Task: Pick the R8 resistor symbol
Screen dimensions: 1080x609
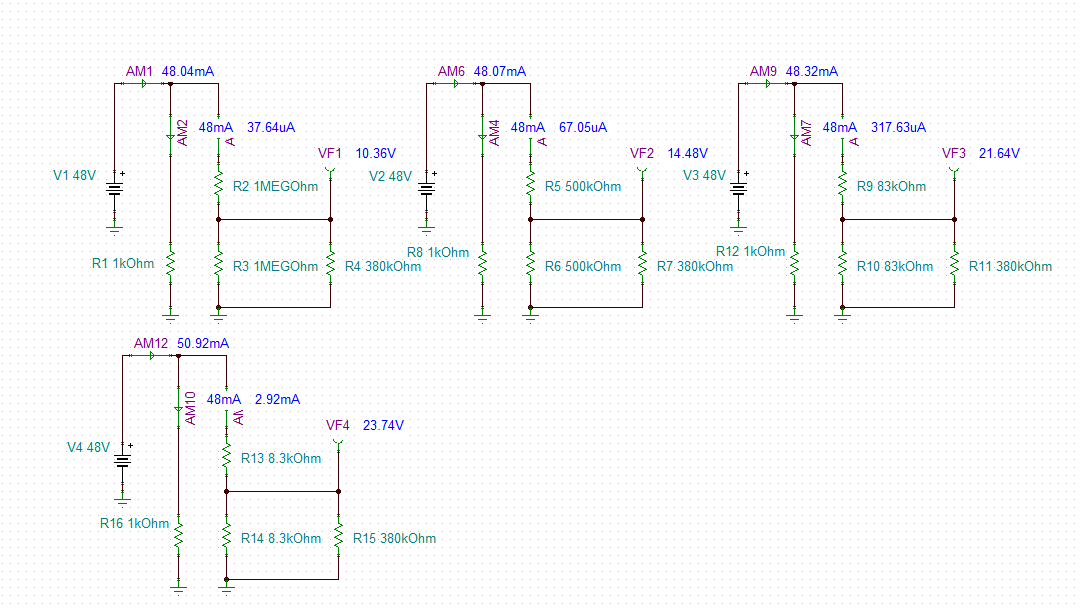Action: [x=483, y=263]
